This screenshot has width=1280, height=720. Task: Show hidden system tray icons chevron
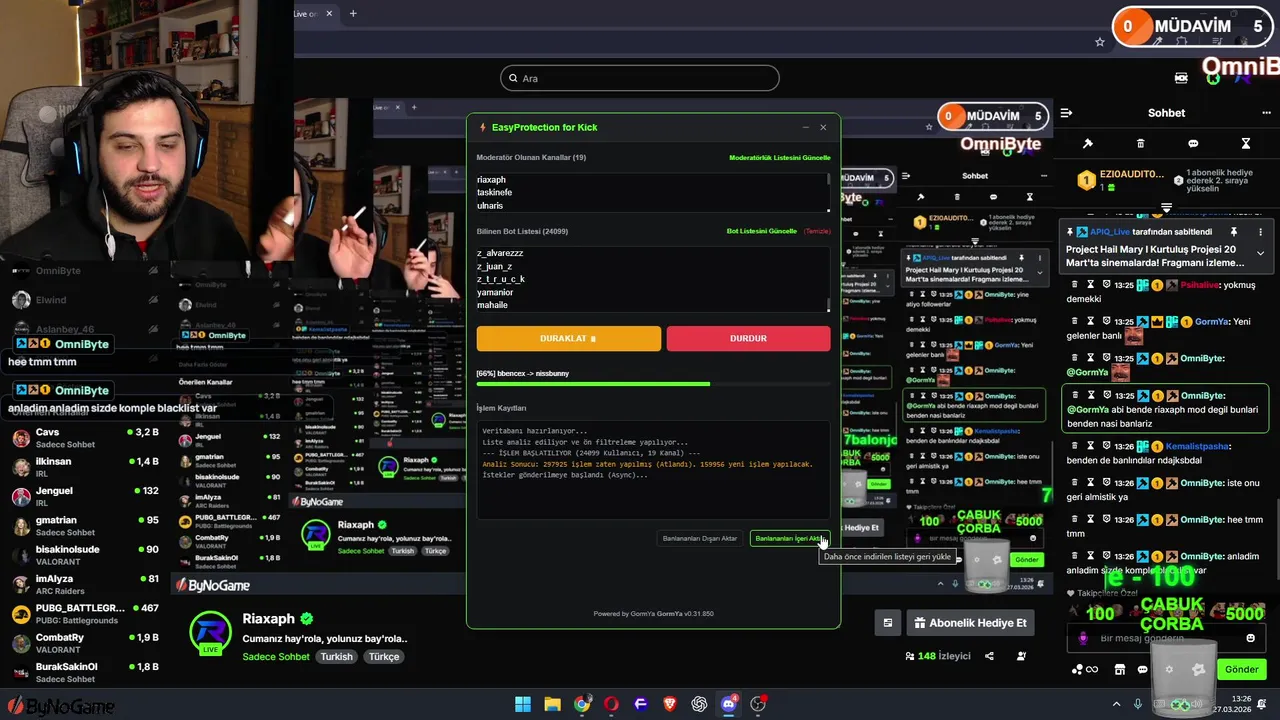[x=1117, y=704]
